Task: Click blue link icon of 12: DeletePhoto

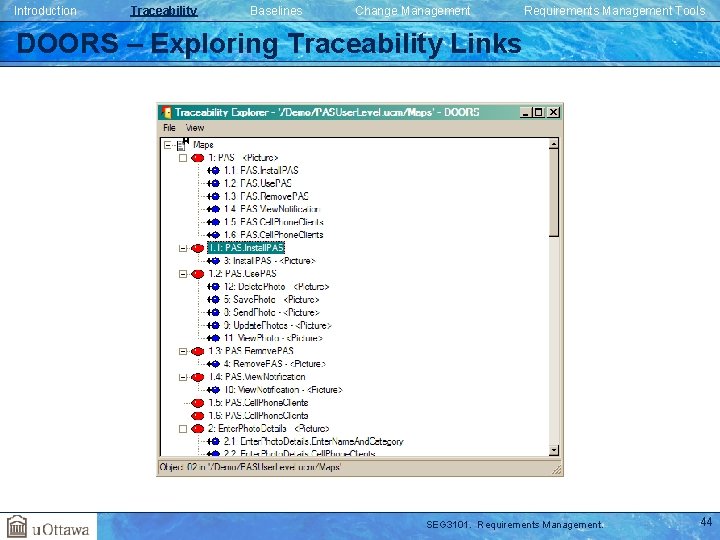Action: coord(214,287)
